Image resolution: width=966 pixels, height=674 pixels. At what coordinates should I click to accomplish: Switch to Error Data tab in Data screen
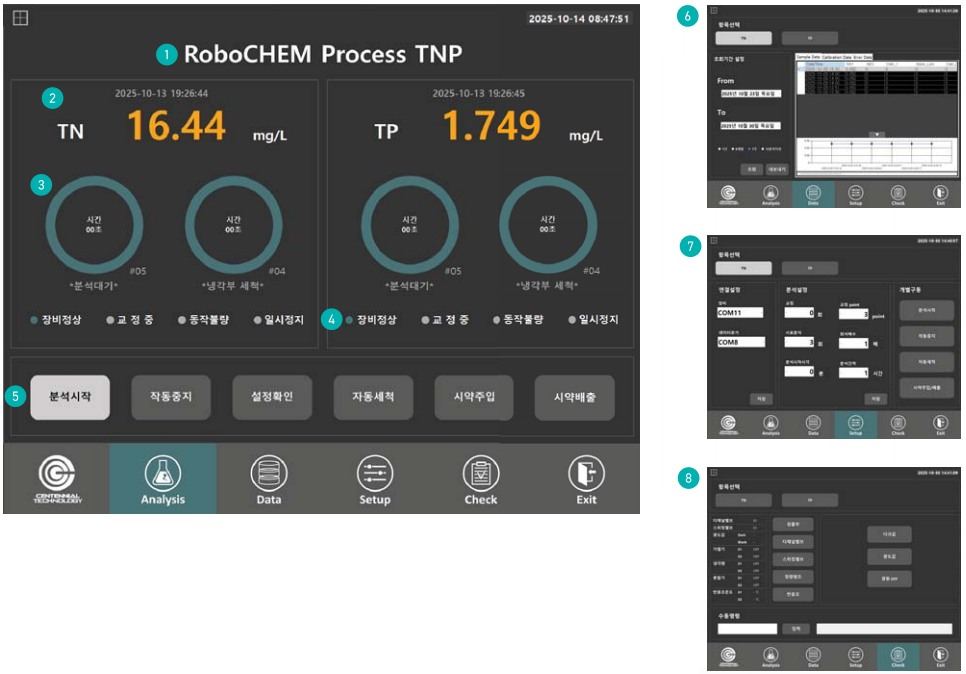862,57
